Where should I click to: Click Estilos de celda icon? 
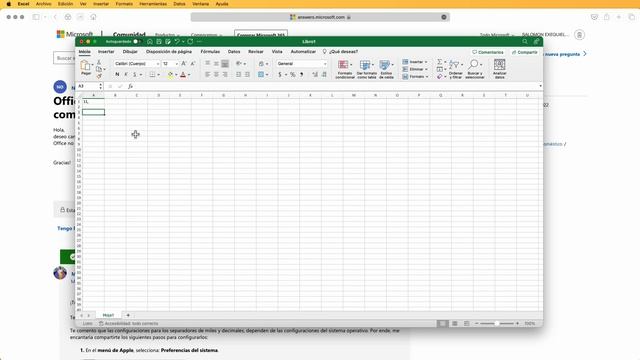(x=384, y=65)
